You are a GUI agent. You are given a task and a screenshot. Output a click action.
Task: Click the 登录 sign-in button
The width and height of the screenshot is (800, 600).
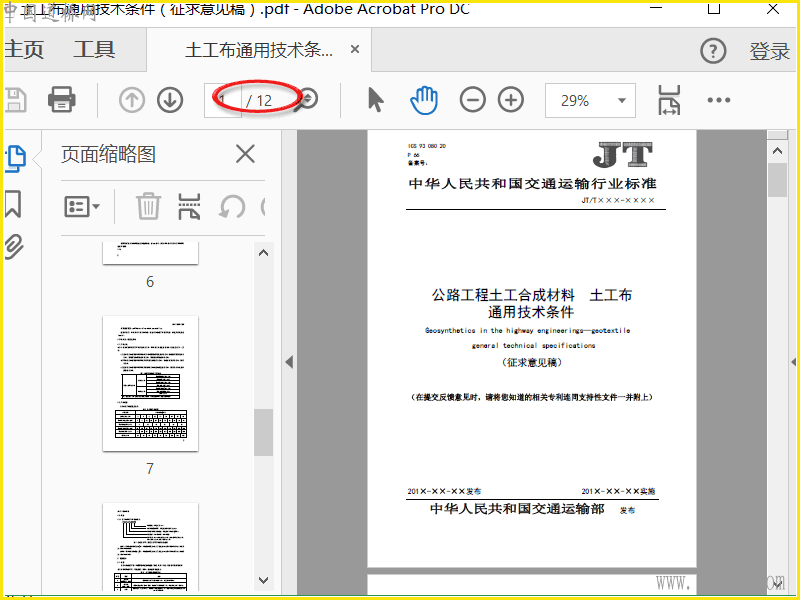[x=769, y=52]
